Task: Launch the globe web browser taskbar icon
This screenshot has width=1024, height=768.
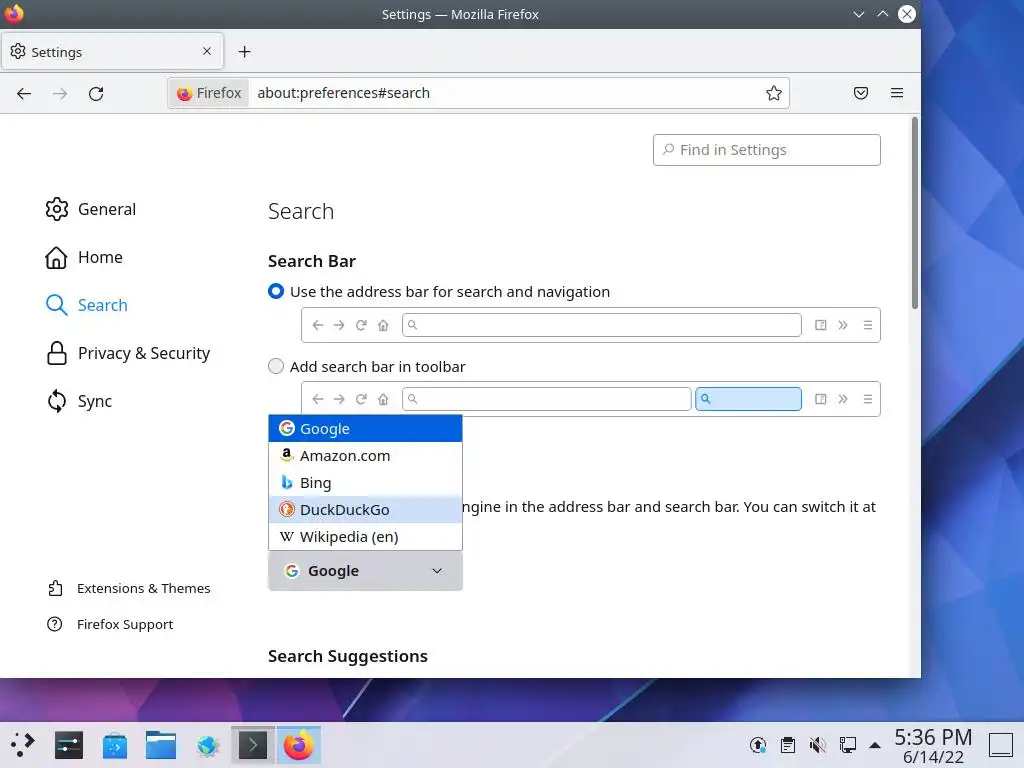Action: [x=207, y=745]
